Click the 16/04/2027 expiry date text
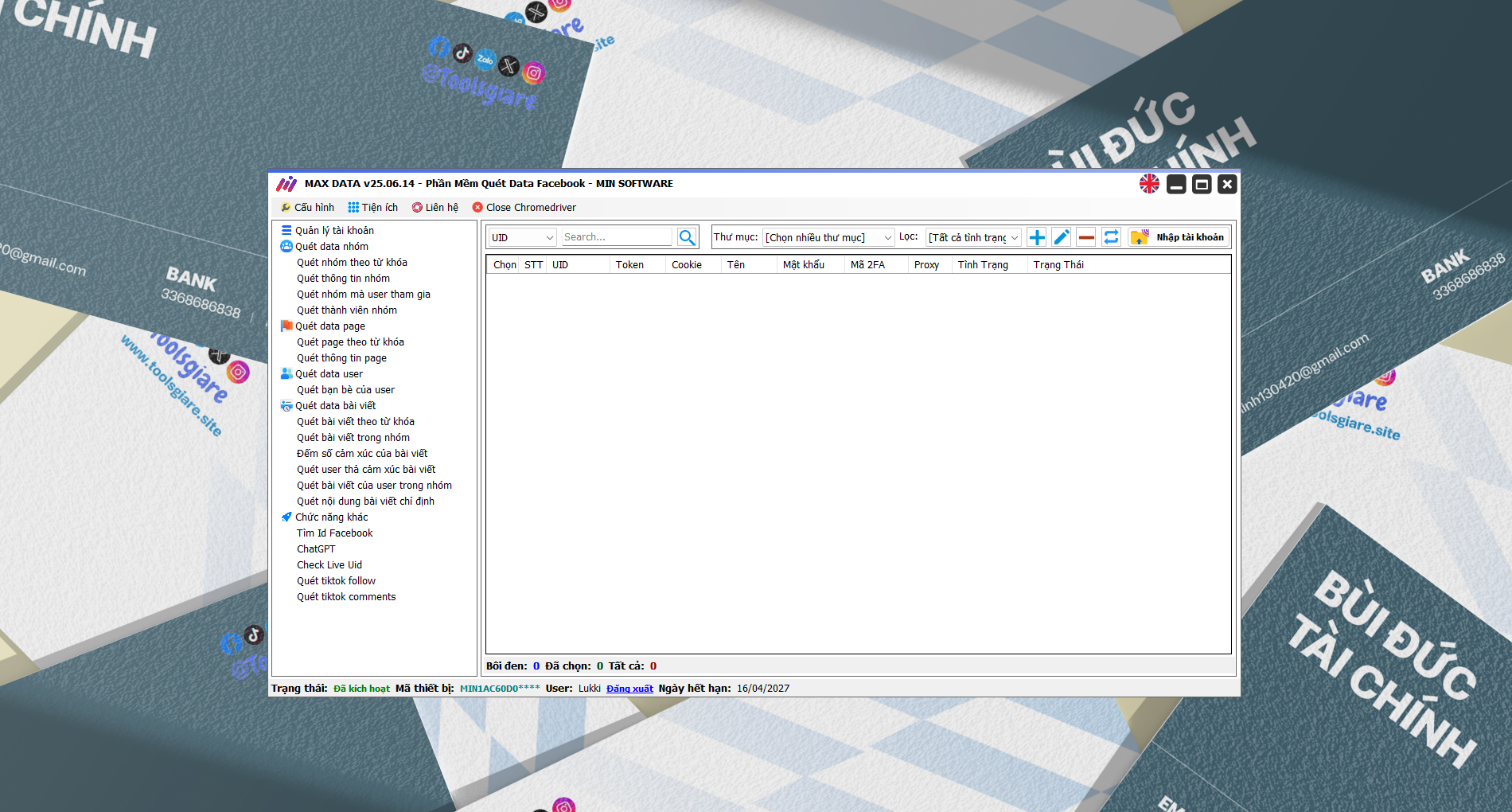Viewport: 1512px width, 812px height. coord(763,689)
